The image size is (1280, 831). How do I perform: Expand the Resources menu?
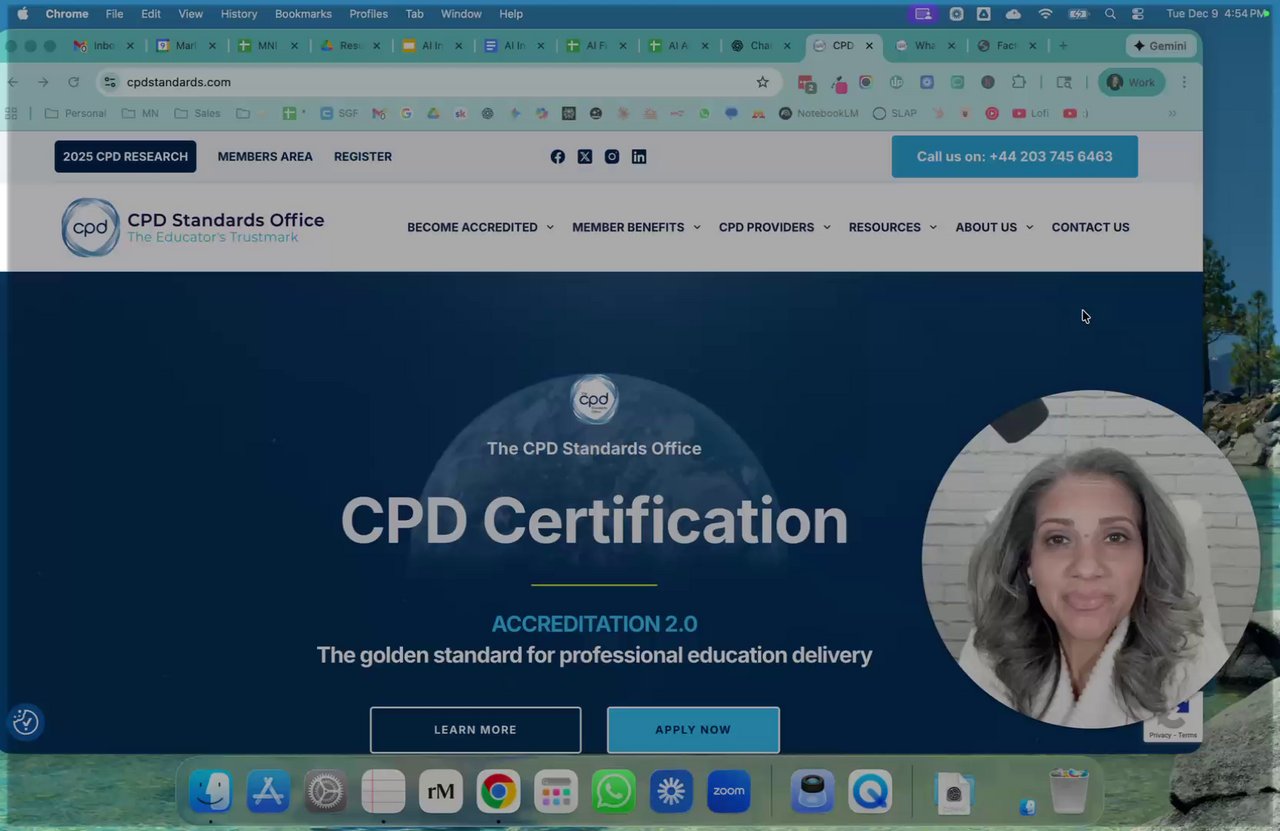point(893,227)
